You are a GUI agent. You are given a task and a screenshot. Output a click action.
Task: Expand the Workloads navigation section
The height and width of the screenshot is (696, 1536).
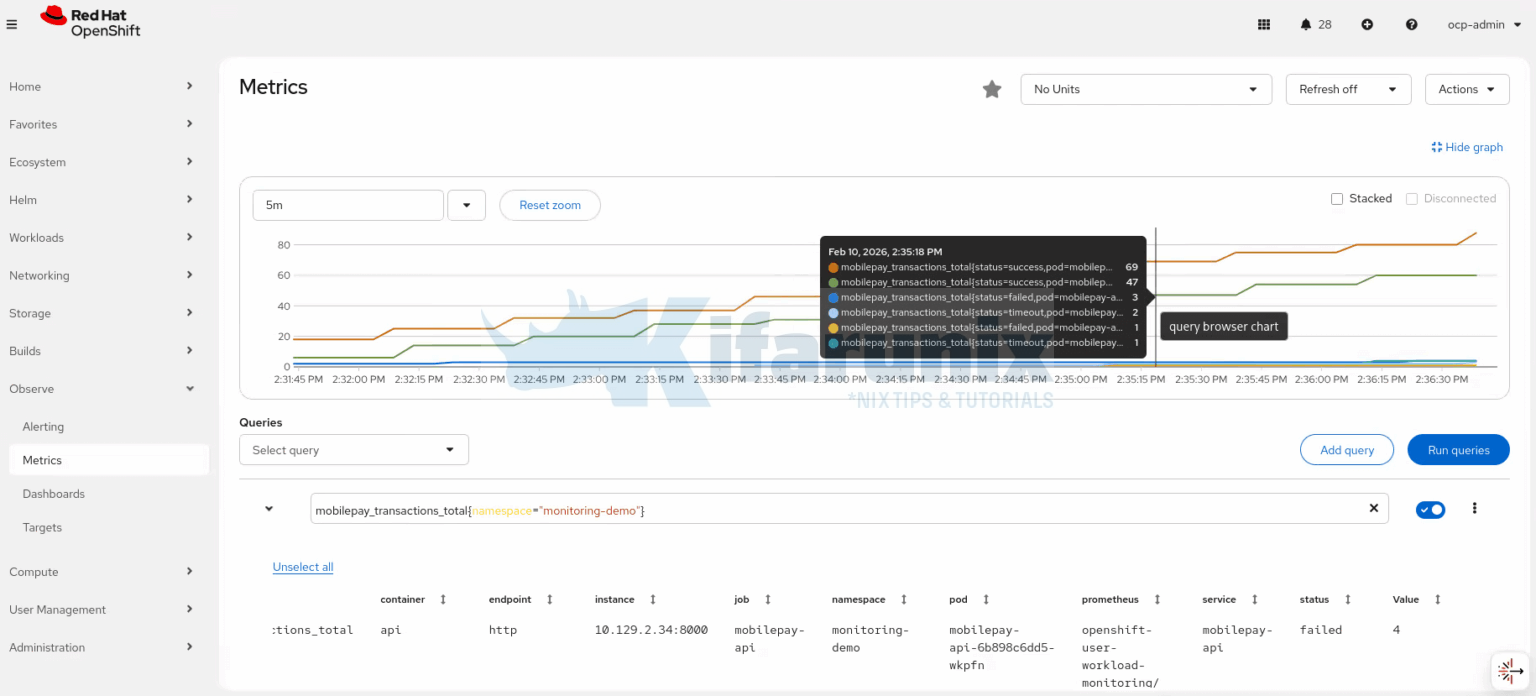102,238
